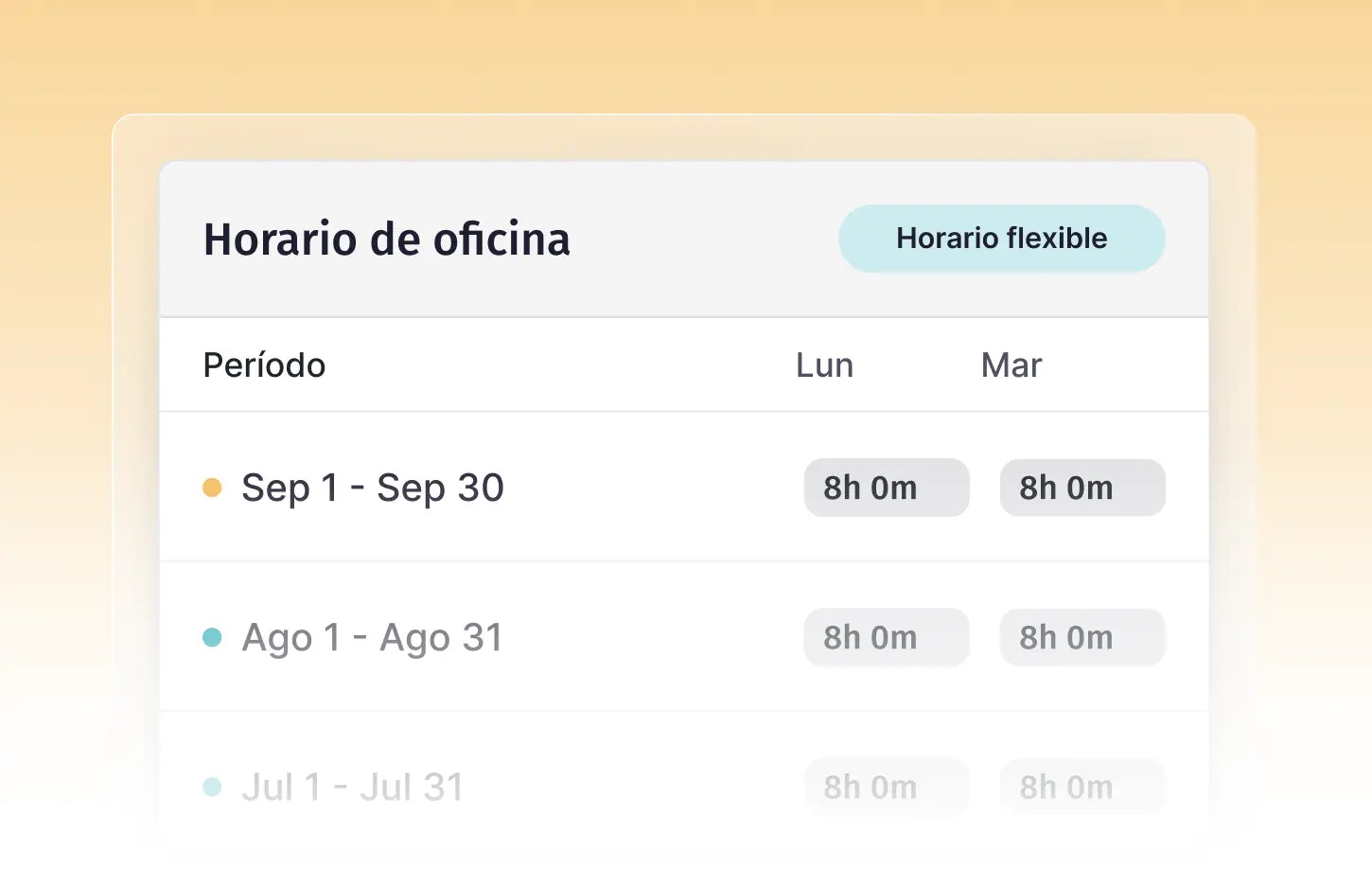The image size is (1372, 871).
Task: Select the Sep 1 - Sep 30 period label
Action: (x=372, y=488)
